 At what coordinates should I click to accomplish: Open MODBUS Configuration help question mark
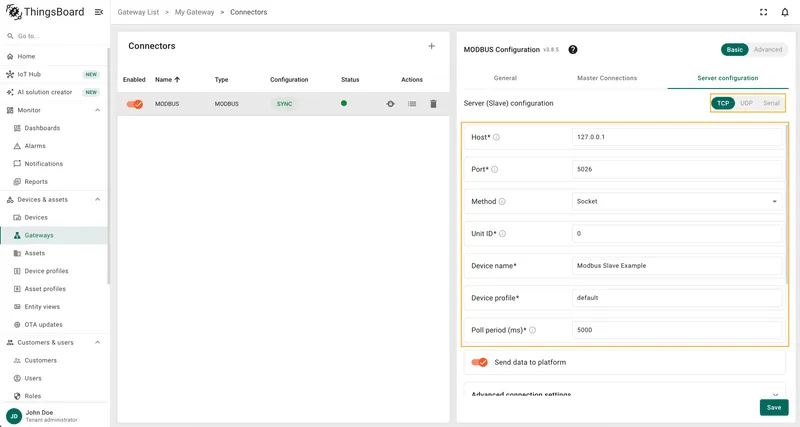point(572,49)
